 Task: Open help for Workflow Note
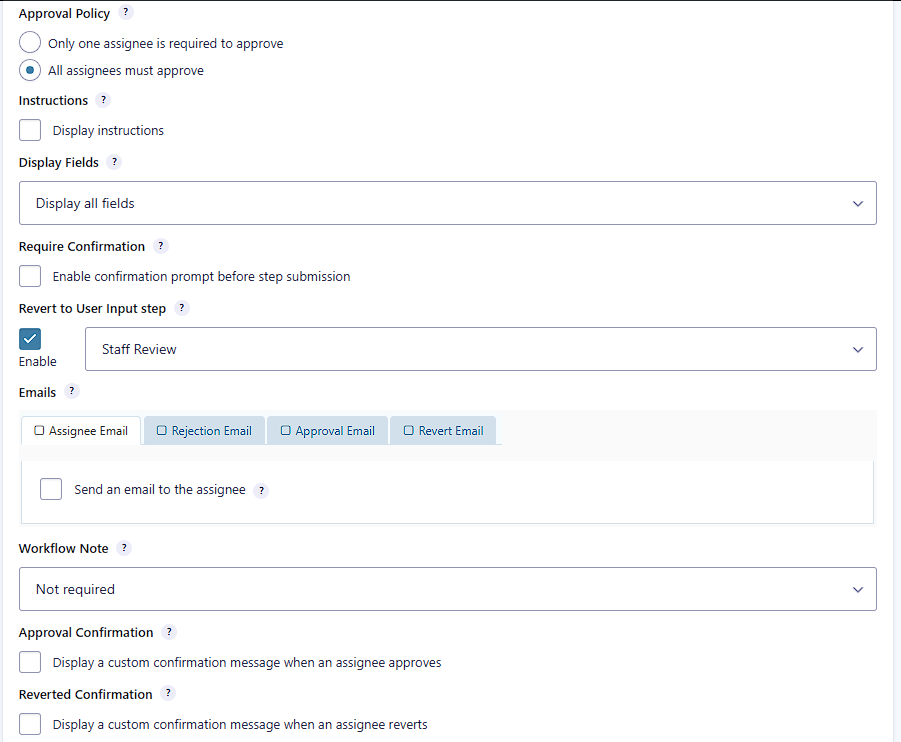(x=124, y=548)
